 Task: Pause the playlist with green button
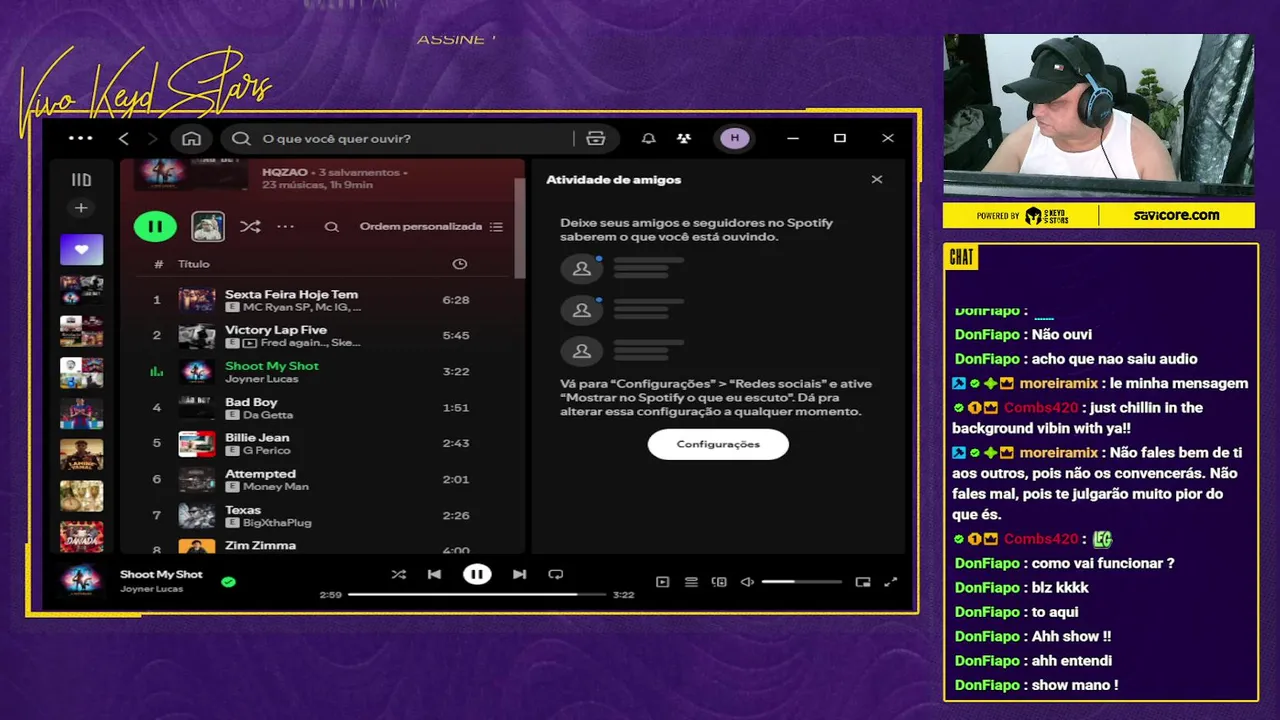155,226
